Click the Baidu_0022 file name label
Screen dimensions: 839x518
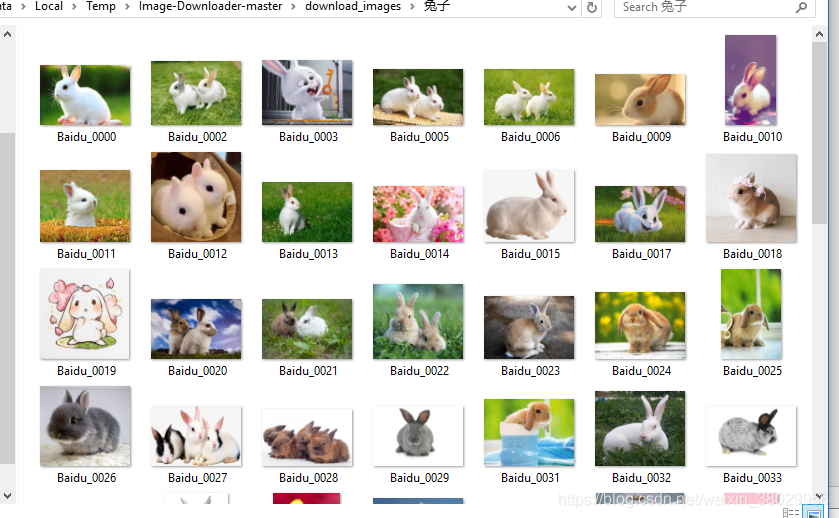(x=419, y=371)
